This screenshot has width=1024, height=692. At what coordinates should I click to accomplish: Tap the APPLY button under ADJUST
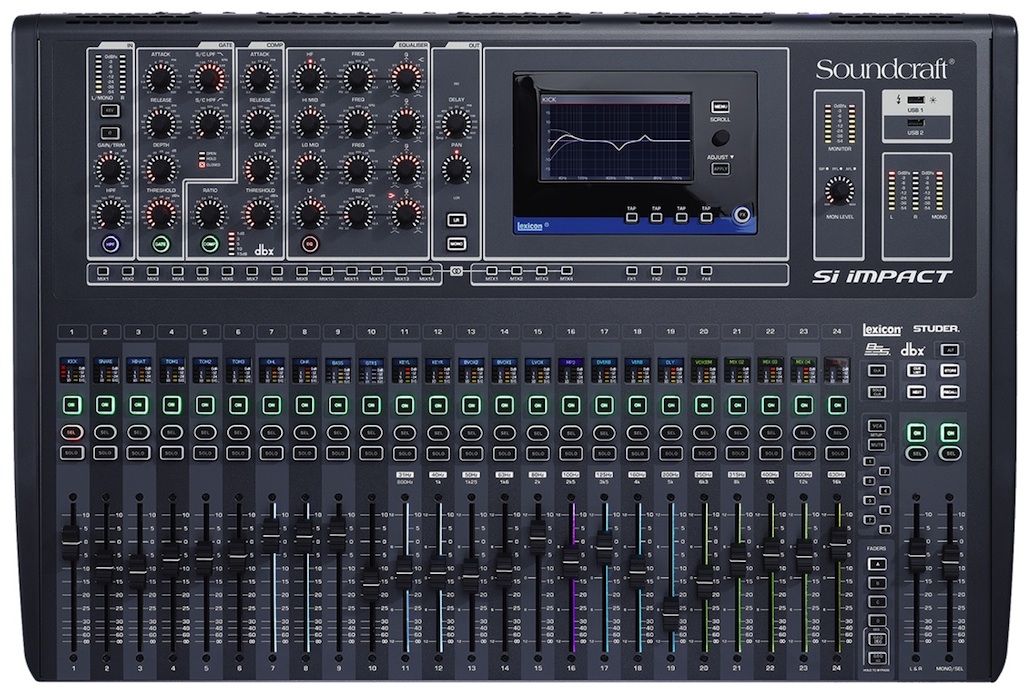click(720, 168)
